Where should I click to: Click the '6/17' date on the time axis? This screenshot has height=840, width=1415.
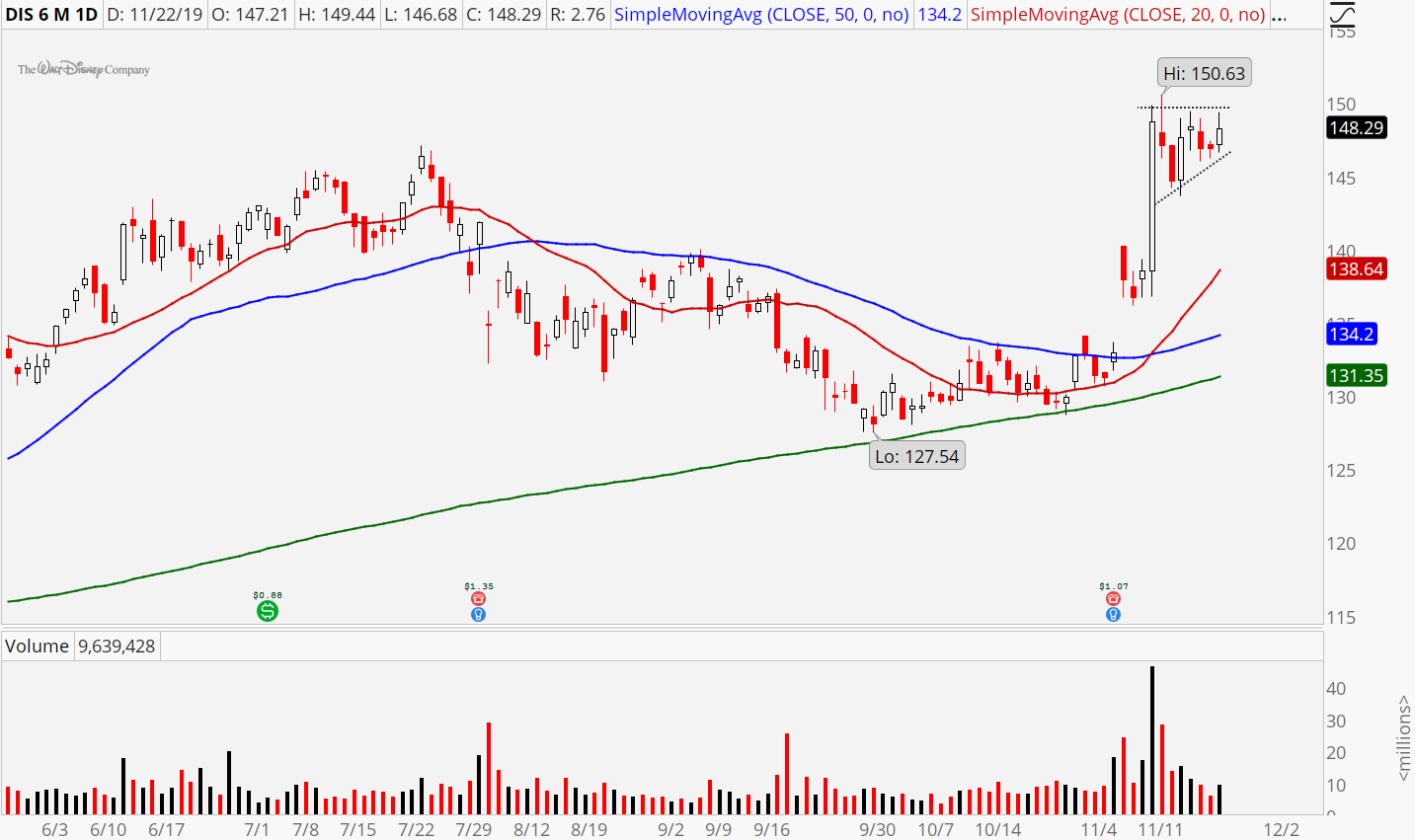pos(167,829)
